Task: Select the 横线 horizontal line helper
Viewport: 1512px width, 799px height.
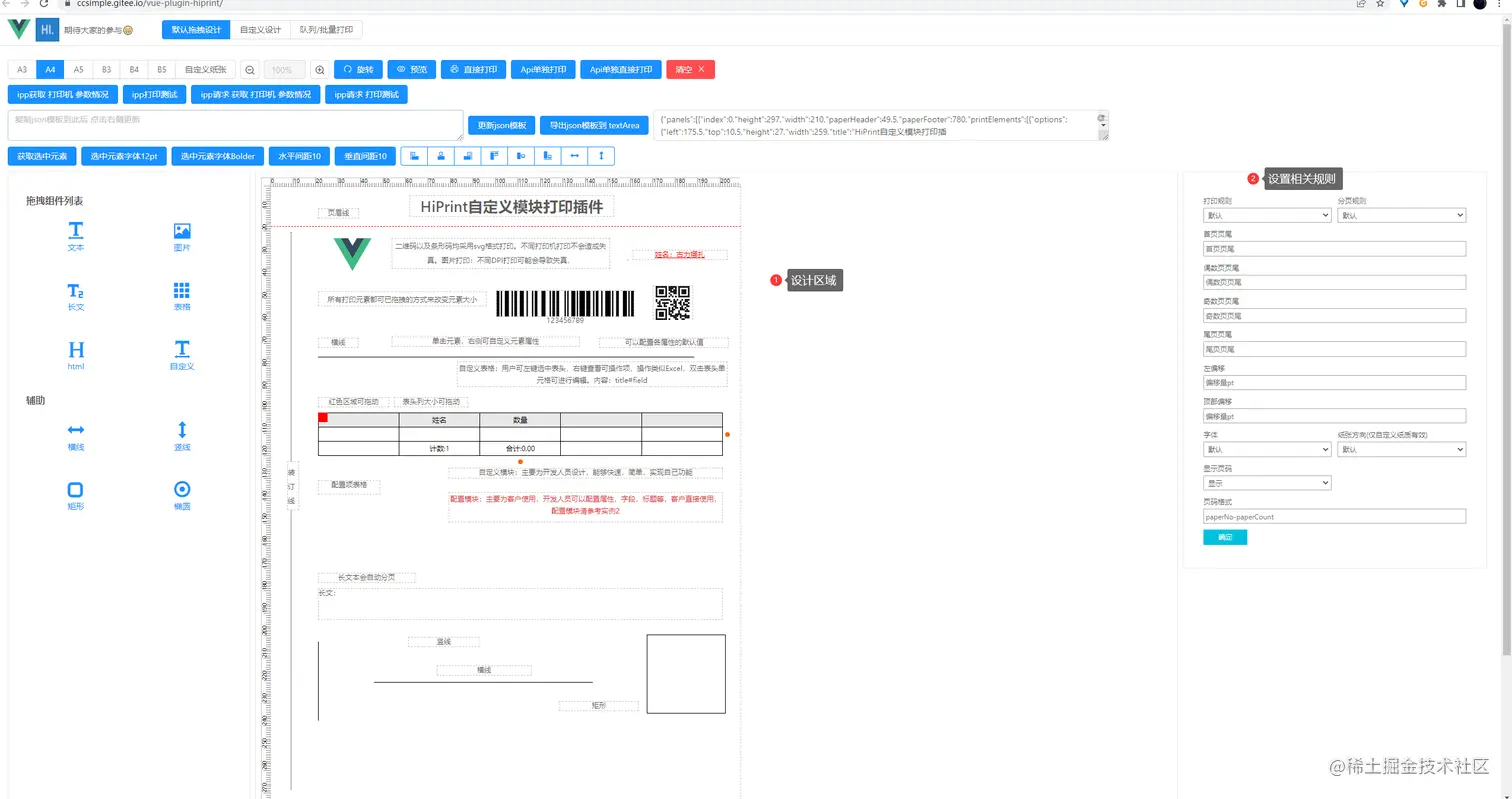Action: point(75,430)
